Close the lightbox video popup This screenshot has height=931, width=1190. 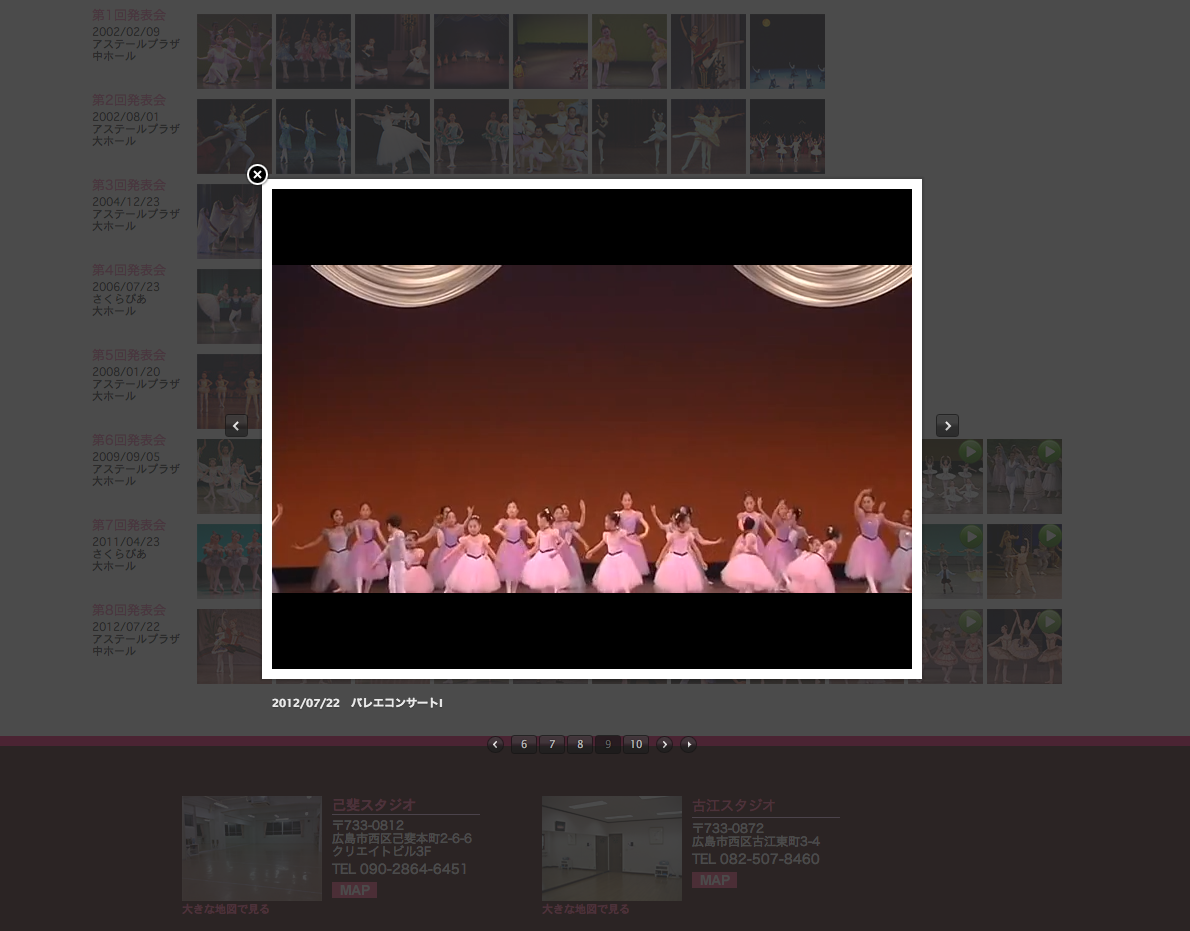coord(257,175)
